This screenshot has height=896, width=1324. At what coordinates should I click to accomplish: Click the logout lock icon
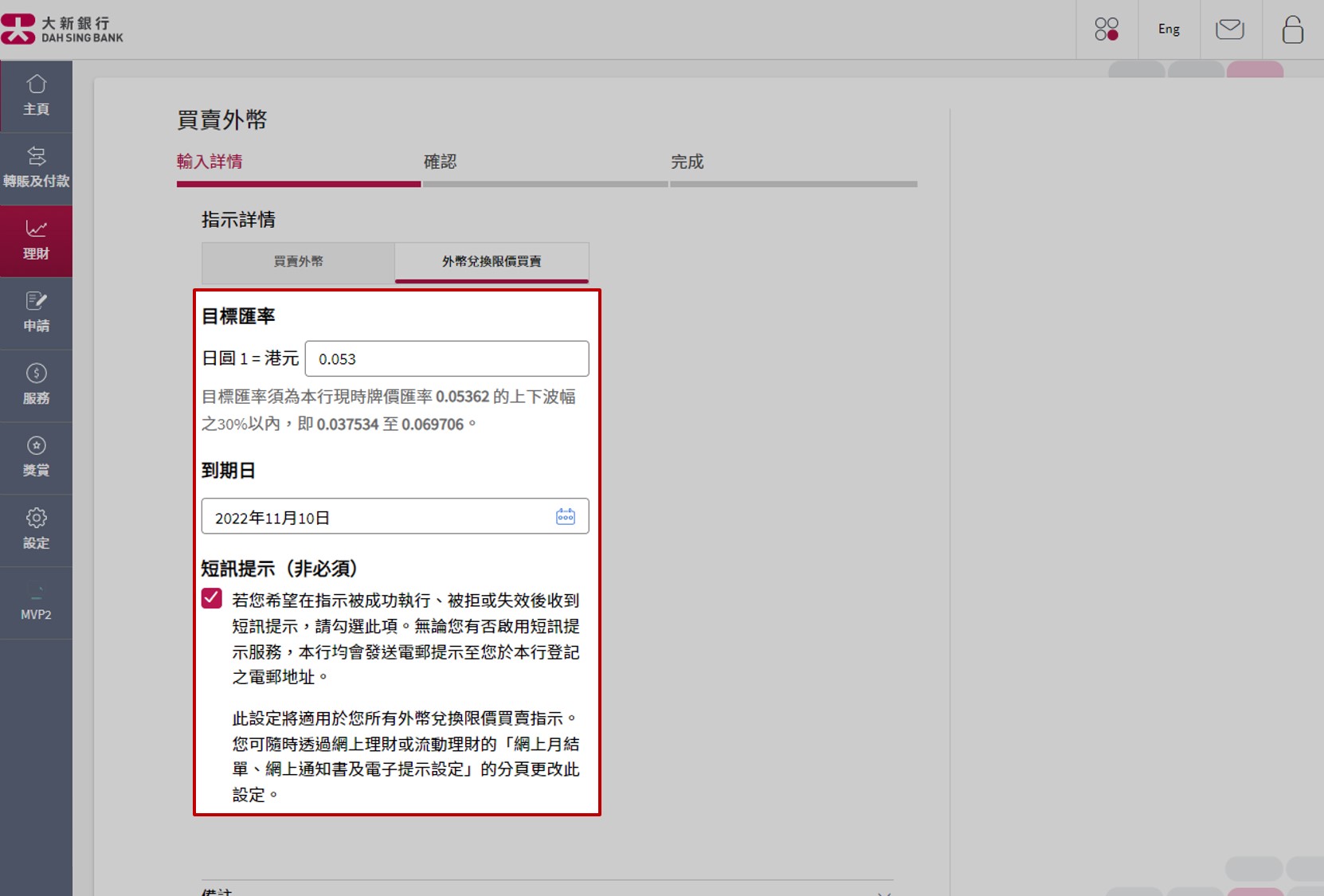coord(1291,29)
